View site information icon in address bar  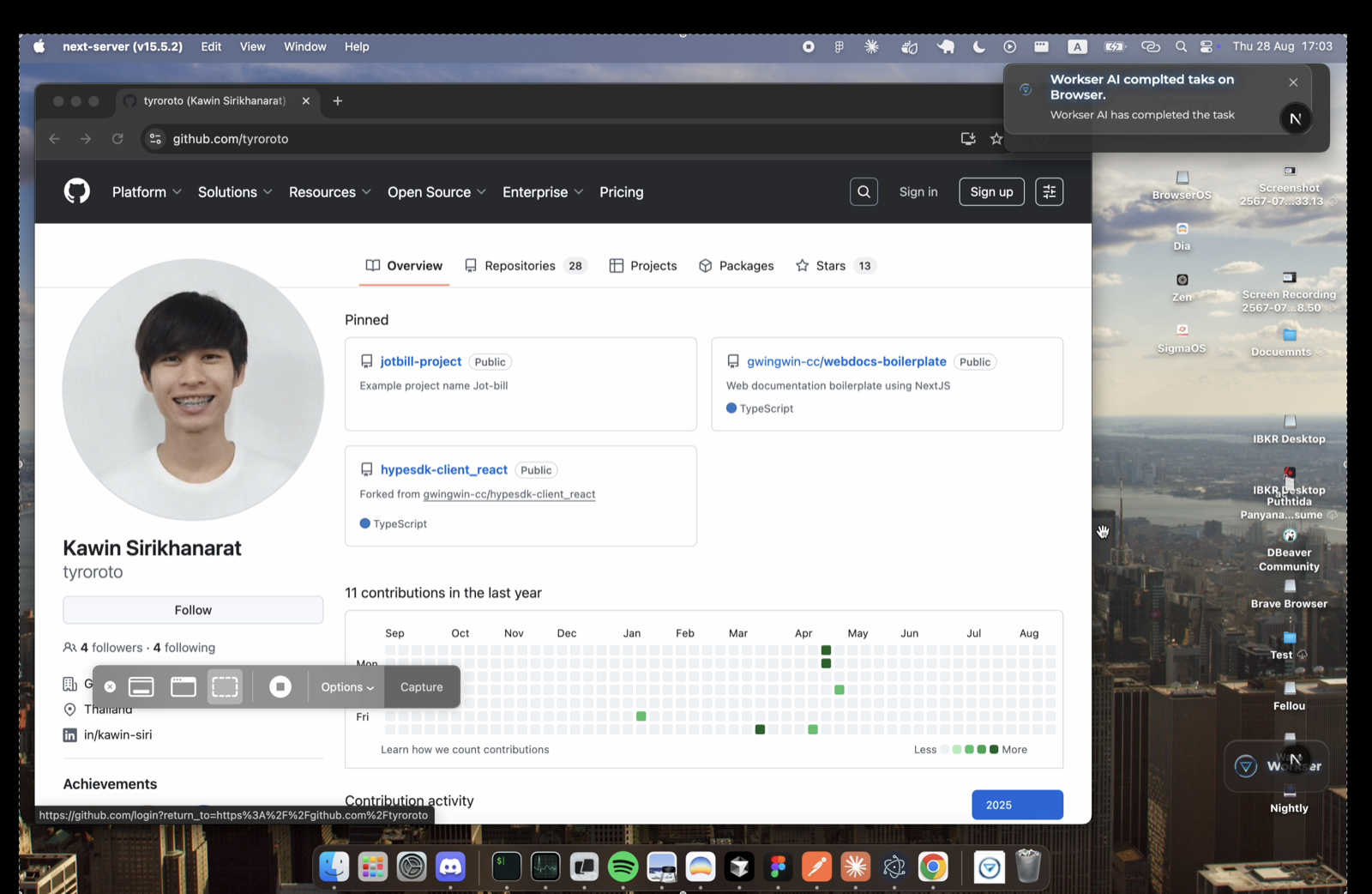coord(155,139)
